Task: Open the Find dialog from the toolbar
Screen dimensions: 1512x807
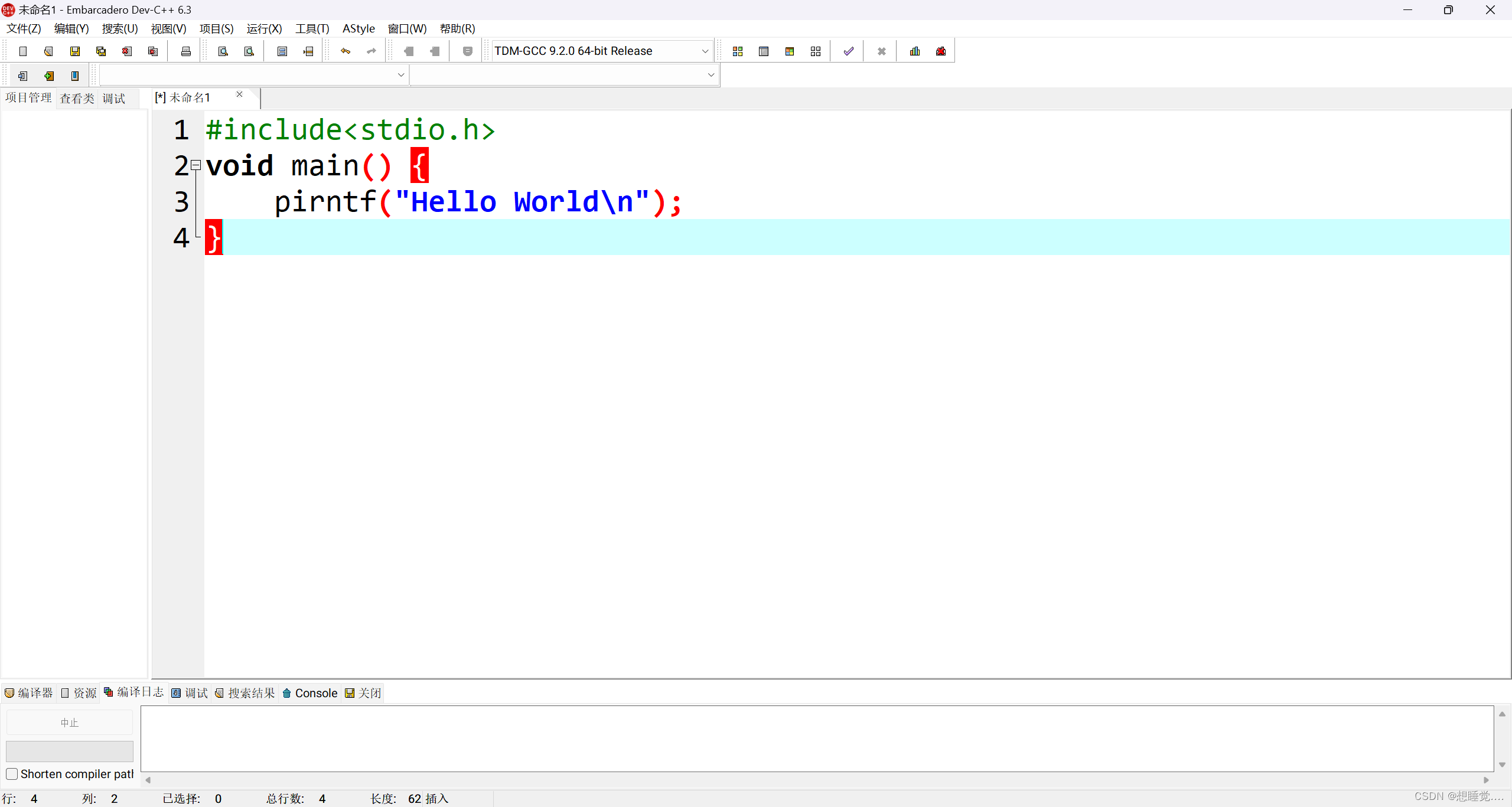Action: (x=223, y=51)
